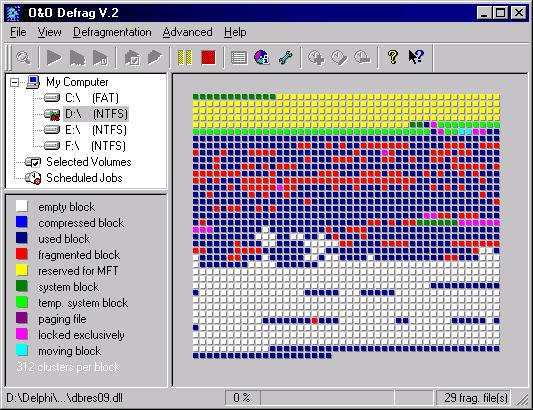Click the red fragmented block legend swatch
The image size is (533, 410).
[x=22, y=254]
